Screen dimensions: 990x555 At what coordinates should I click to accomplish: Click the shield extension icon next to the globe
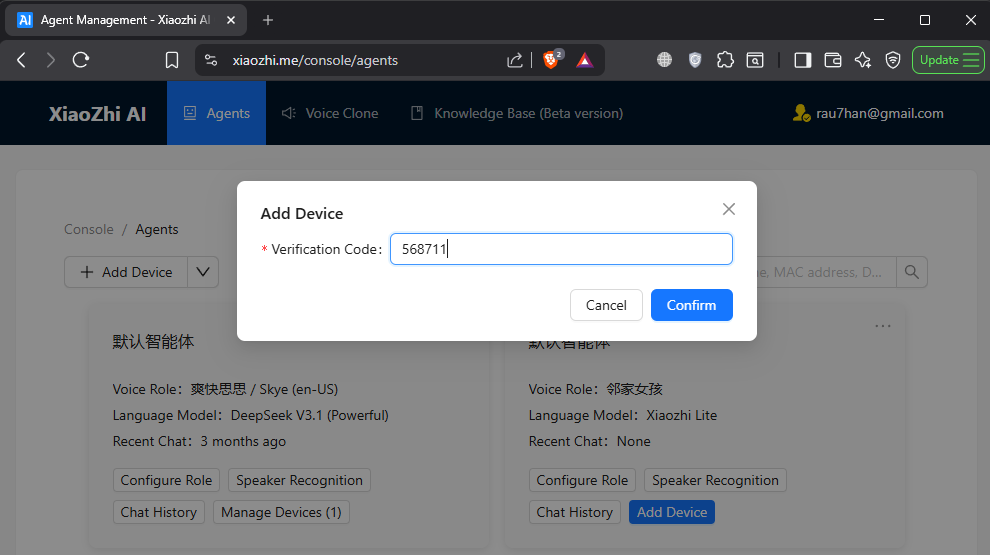(695, 60)
